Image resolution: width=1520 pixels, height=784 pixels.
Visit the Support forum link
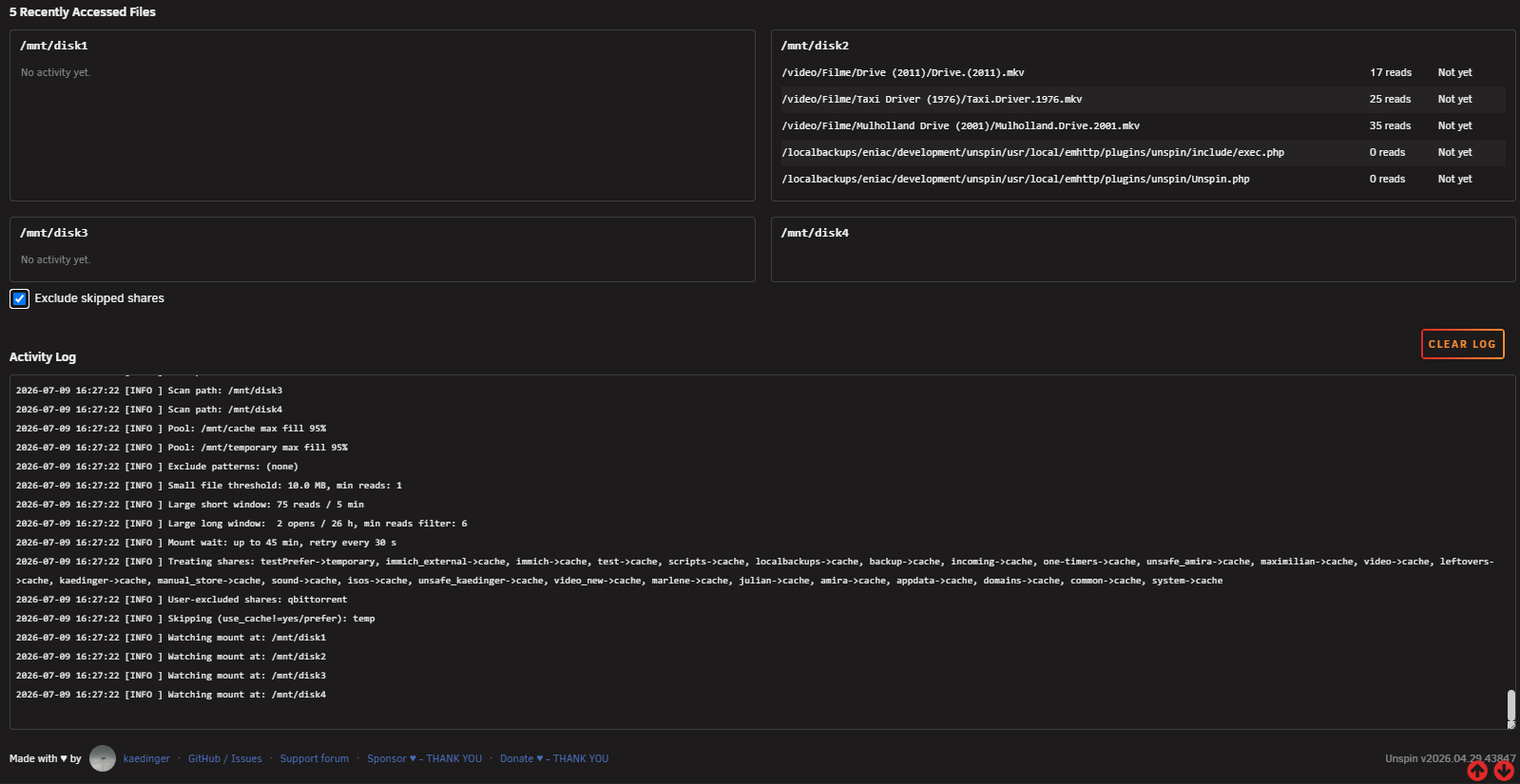pos(314,758)
